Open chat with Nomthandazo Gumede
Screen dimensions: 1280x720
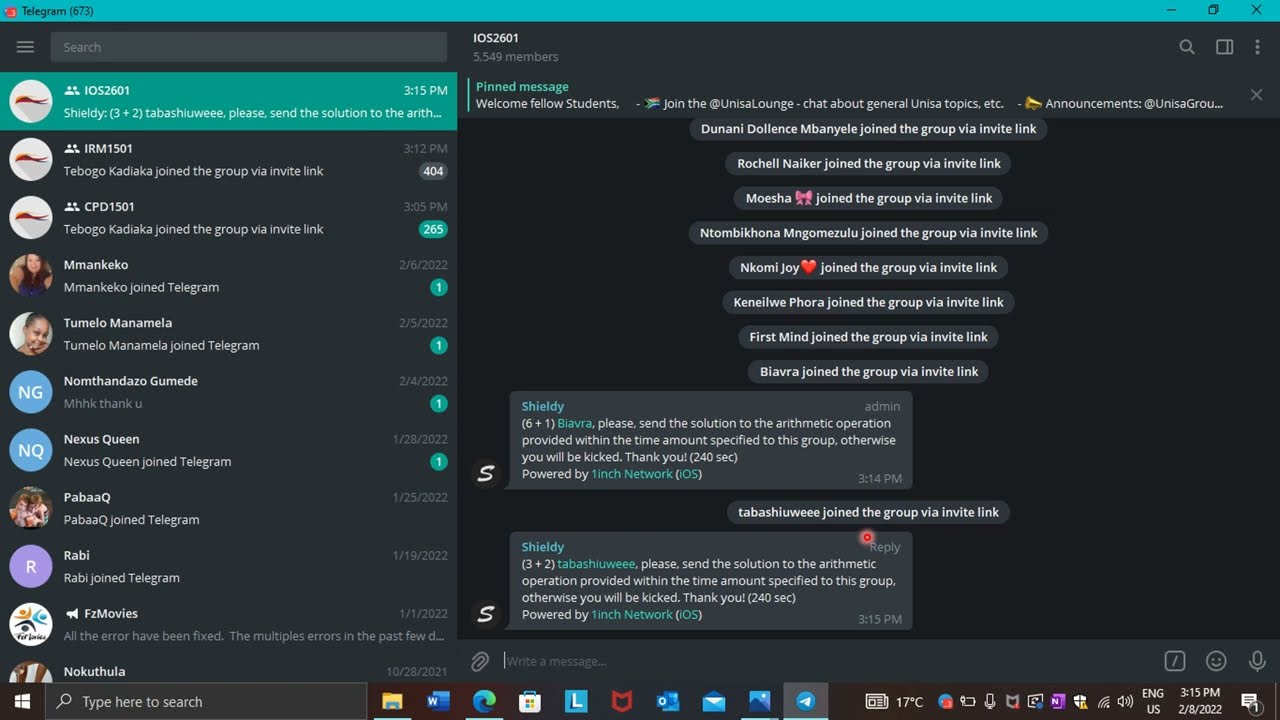tap(228, 391)
